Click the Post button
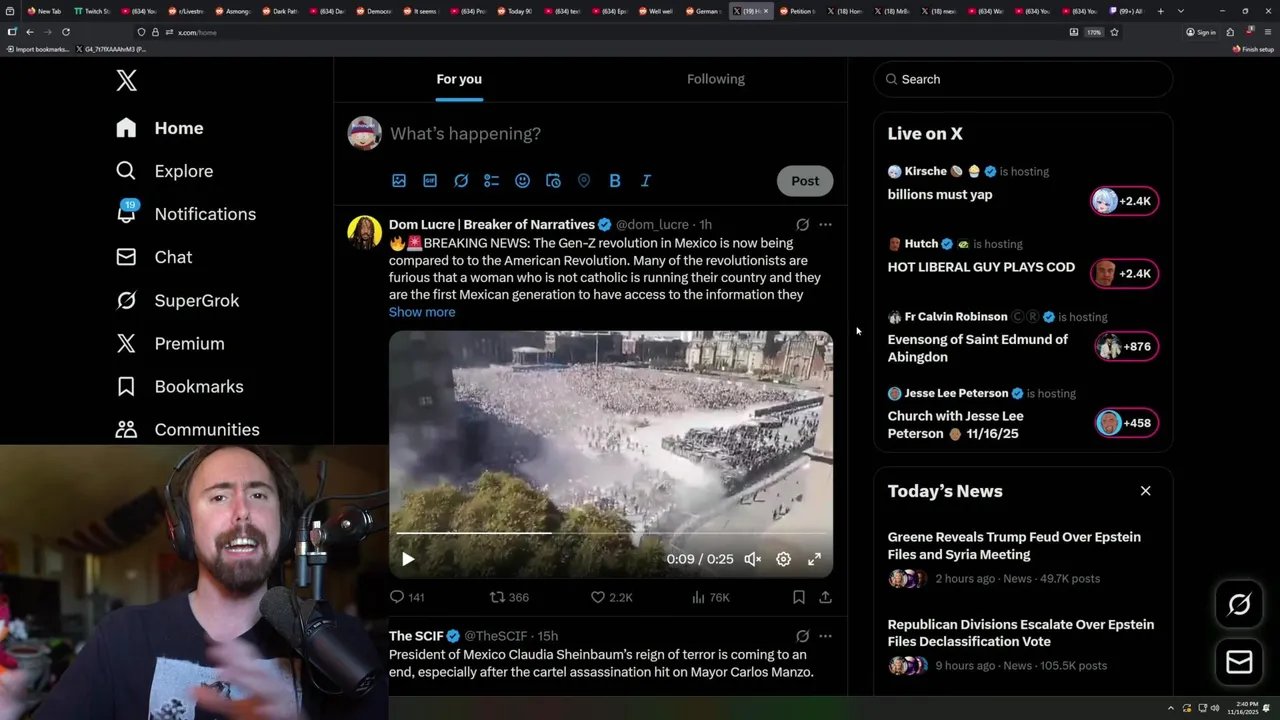The image size is (1280, 720). [x=805, y=181]
